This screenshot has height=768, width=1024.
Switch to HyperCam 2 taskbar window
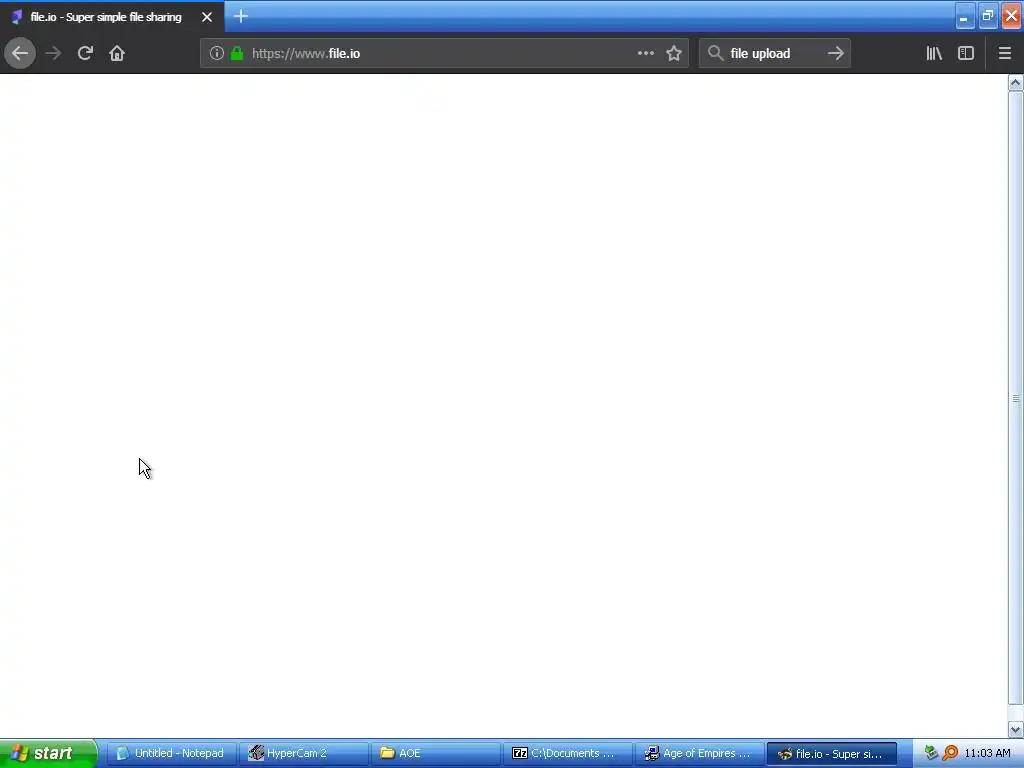(303, 753)
